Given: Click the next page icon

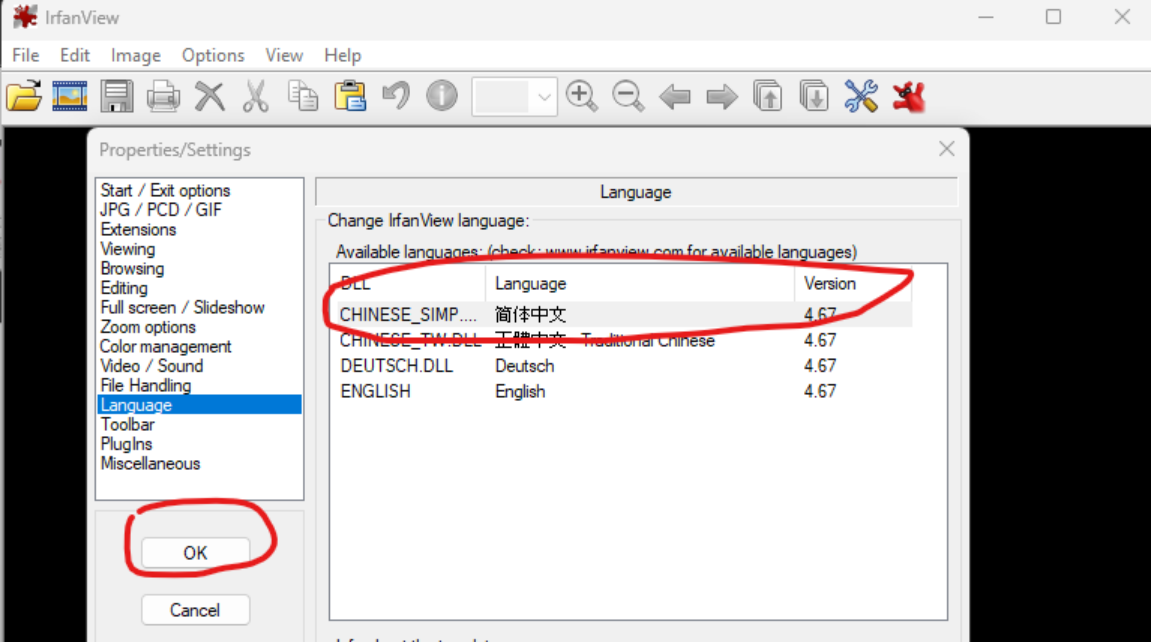Looking at the screenshot, I should click(x=814, y=96).
